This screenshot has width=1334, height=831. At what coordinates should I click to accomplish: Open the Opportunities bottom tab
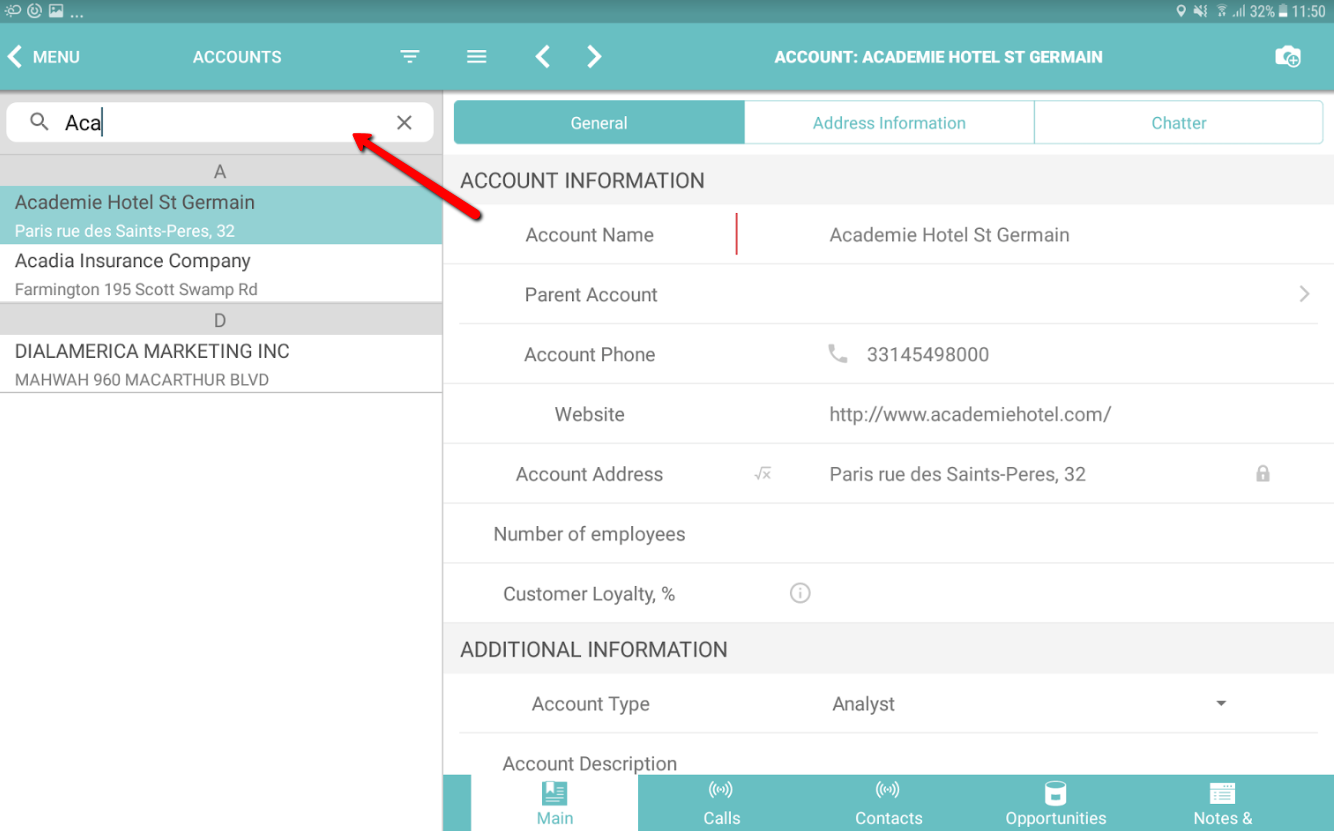tap(1055, 804)
